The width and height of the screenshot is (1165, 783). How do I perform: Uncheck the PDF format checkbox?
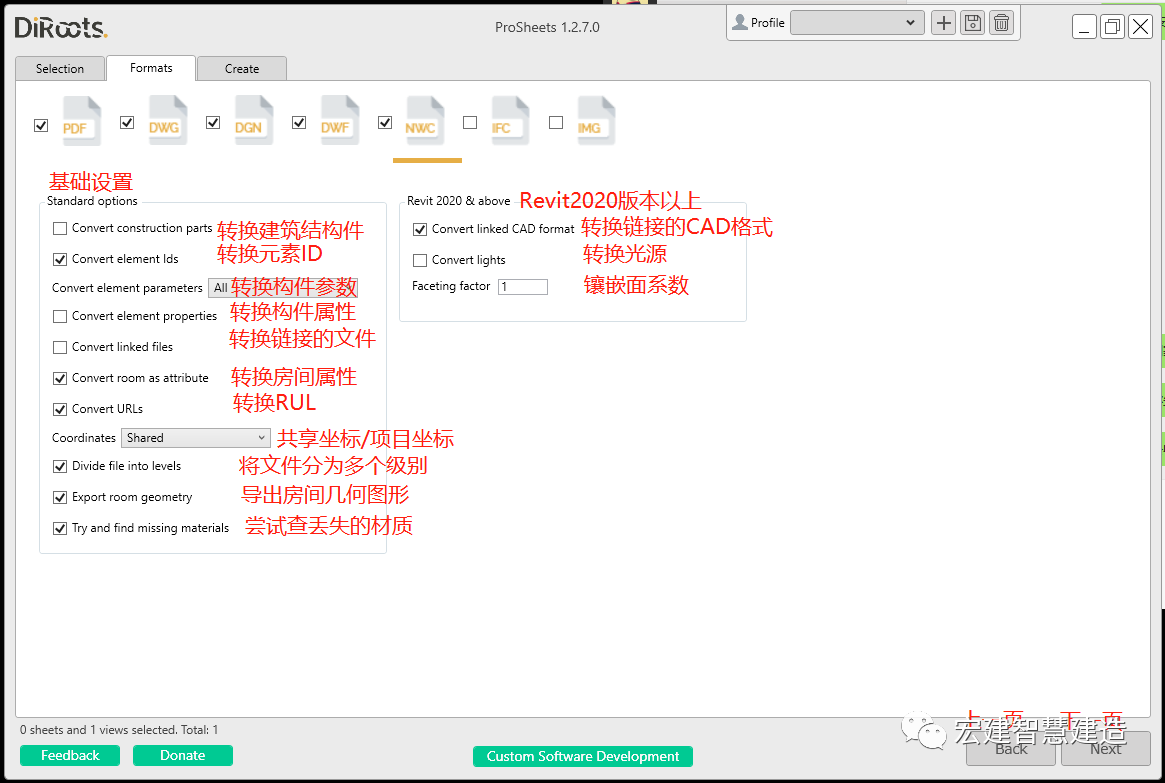(x=41, y=126)
